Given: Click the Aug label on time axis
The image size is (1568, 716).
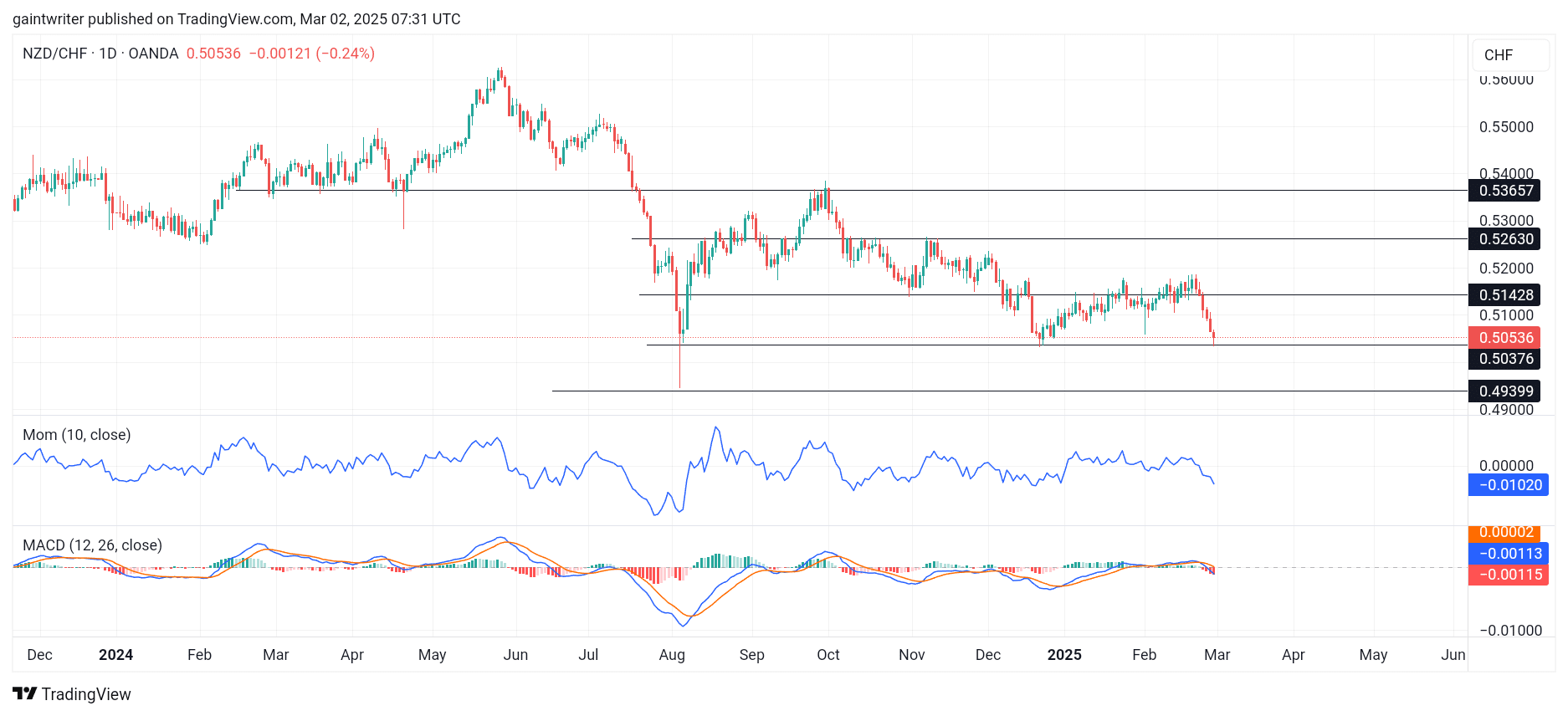Looking at the screenshot, I should tap(672, 655).
